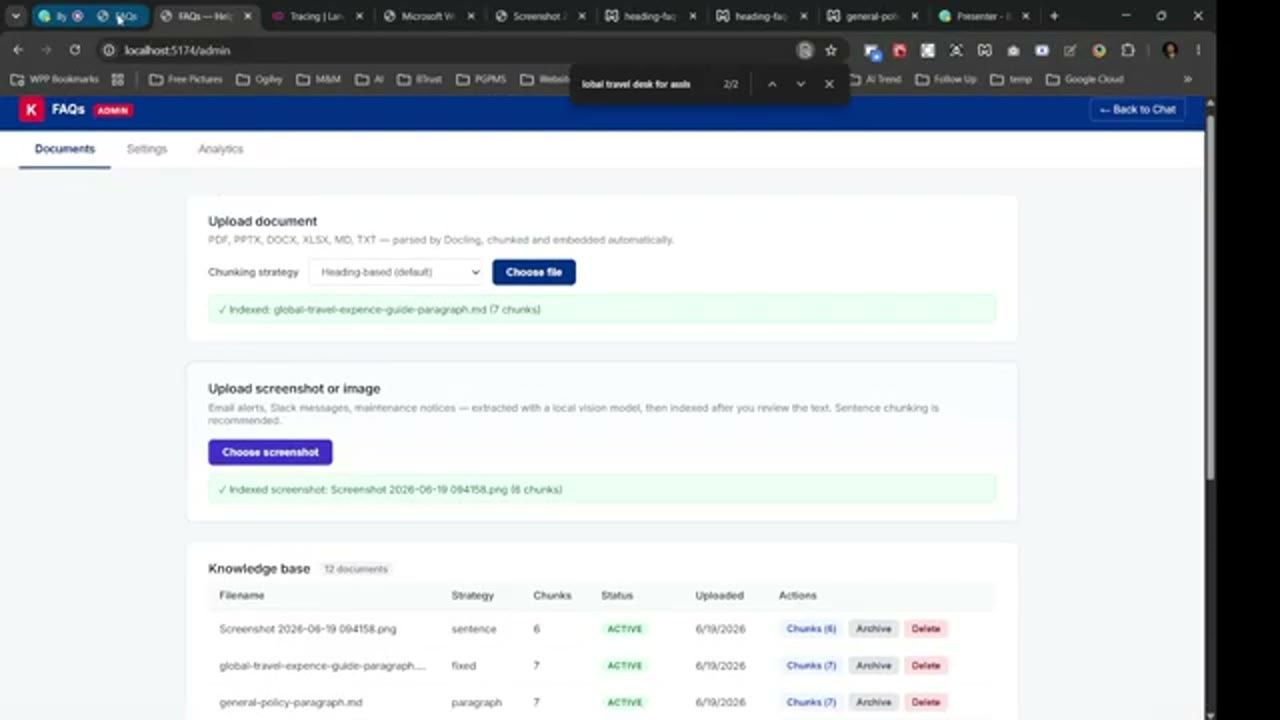The height and width of the screenshot is (720, 1280).
Task: Open the Follow Up bookmark folder
Action: click(x=946, y=79)
